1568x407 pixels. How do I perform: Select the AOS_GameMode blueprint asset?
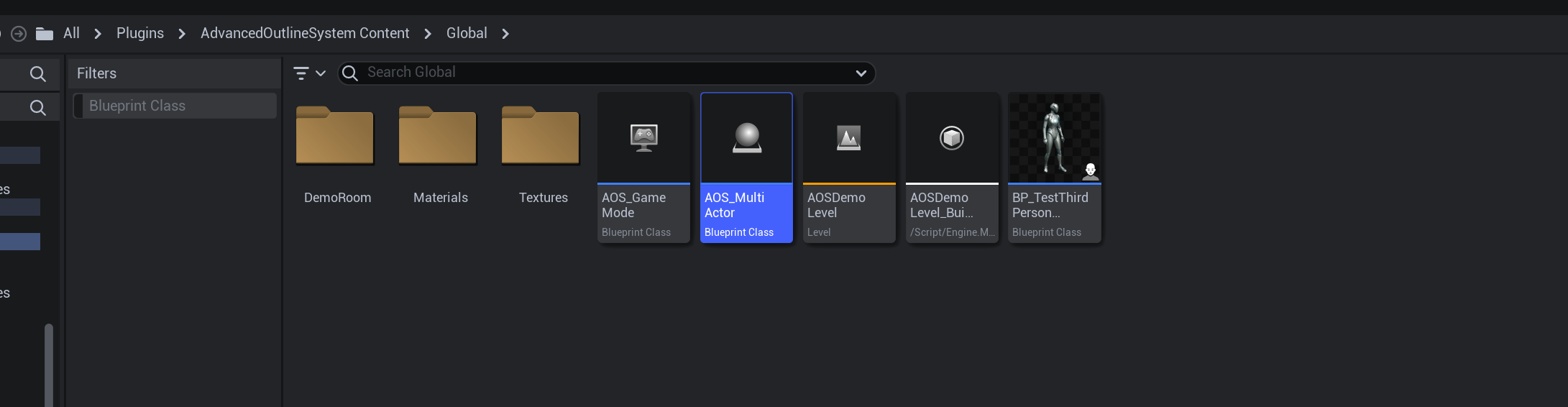tap(643, 138)
